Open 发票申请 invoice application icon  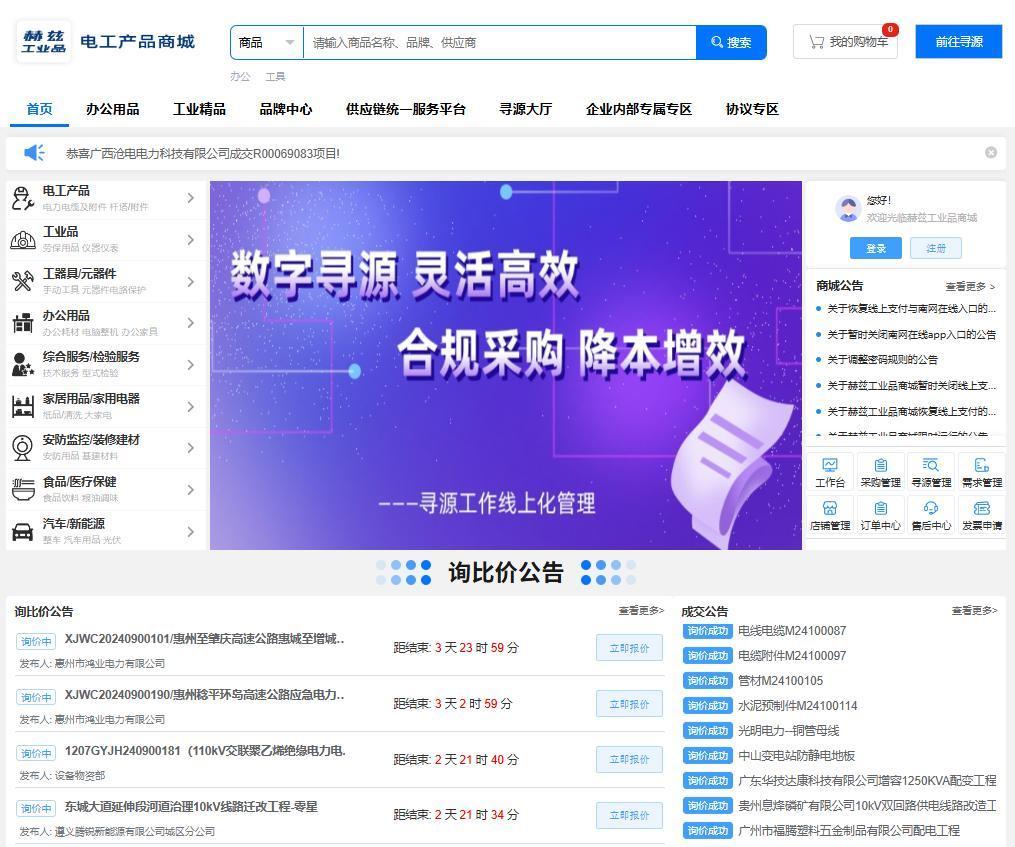pyautogui.click(x=981, y=515)
